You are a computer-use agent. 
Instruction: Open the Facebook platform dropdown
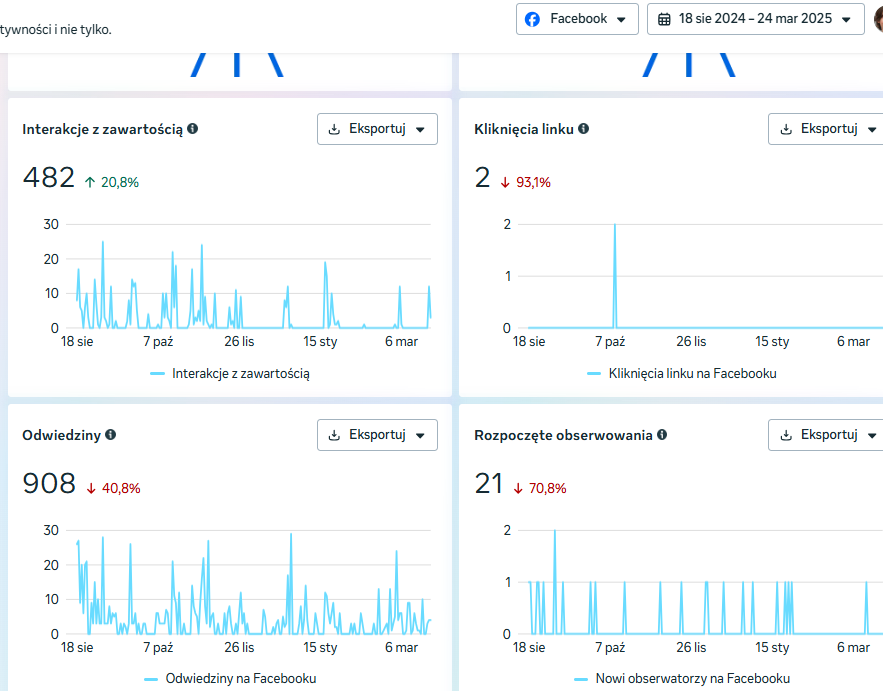(577, 19)
